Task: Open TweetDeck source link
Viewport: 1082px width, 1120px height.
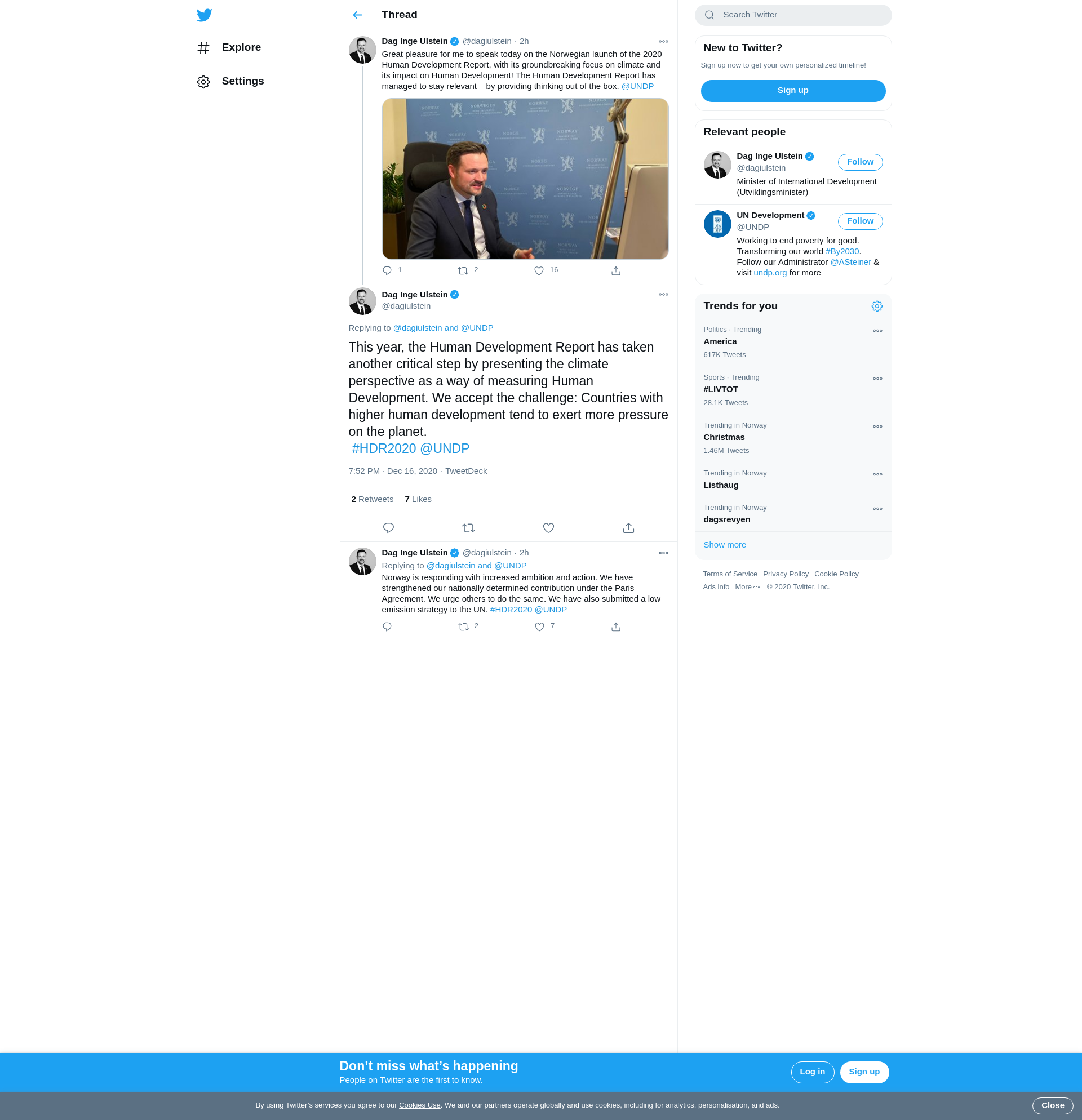Action: point(466,472)
